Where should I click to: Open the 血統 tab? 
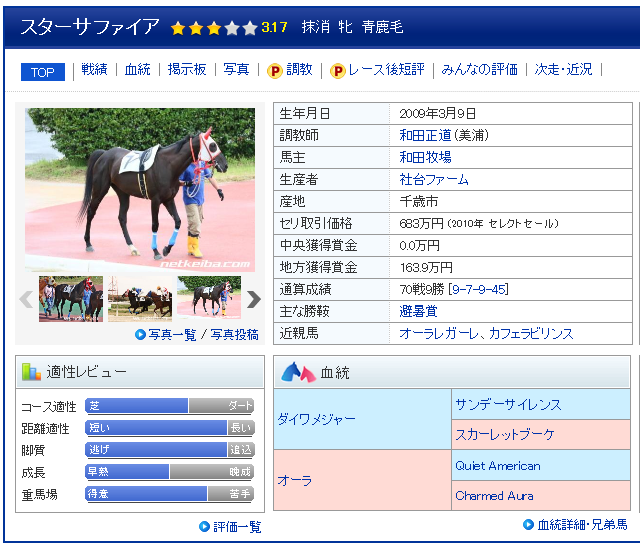tap(138, 69)
